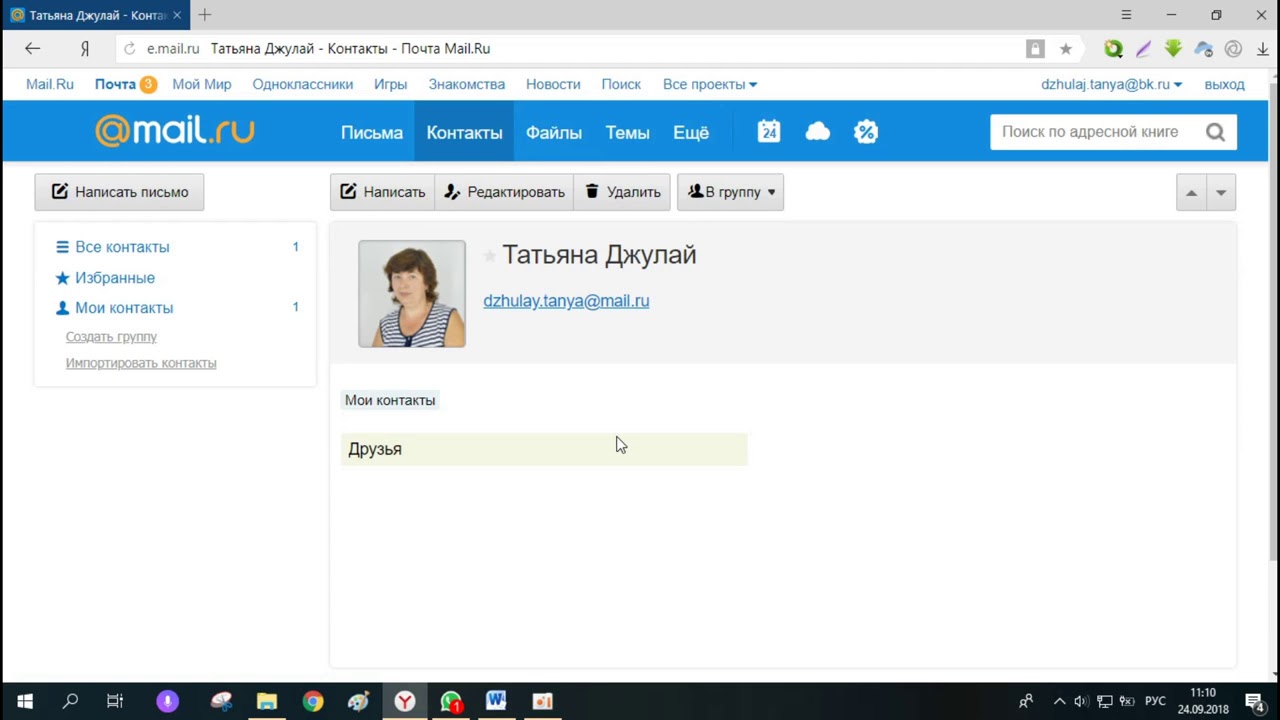Click Почта in the top portal bar

(115, 84)
